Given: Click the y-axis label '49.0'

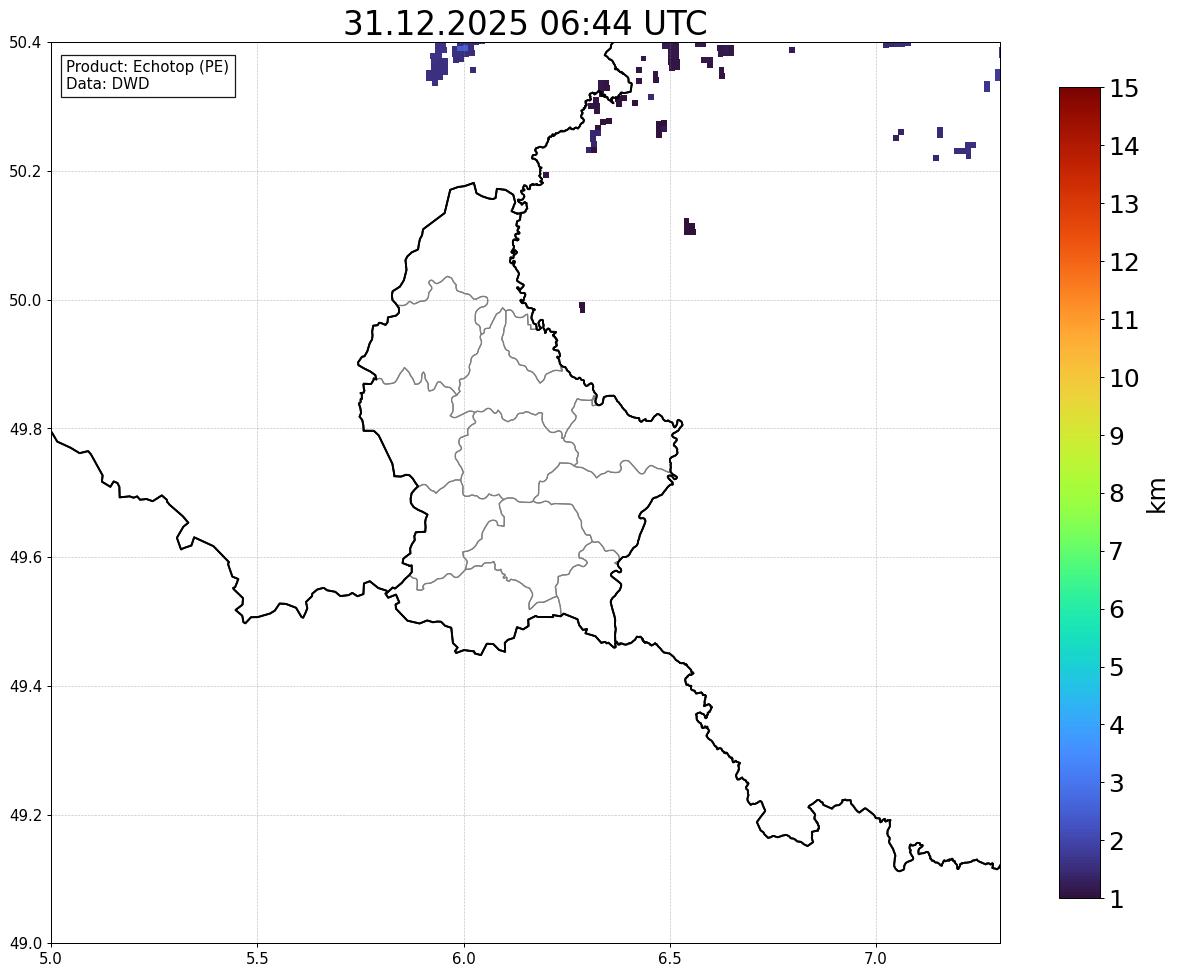Looking at the screenshot, I should tap(24, 944).
